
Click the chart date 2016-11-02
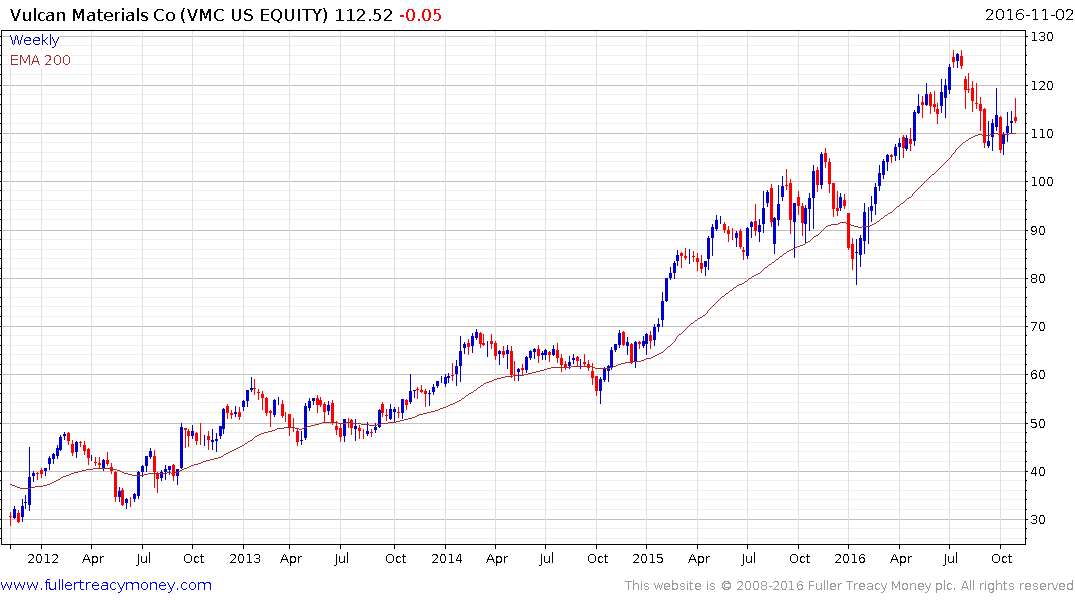click(x=1028, y=14)
